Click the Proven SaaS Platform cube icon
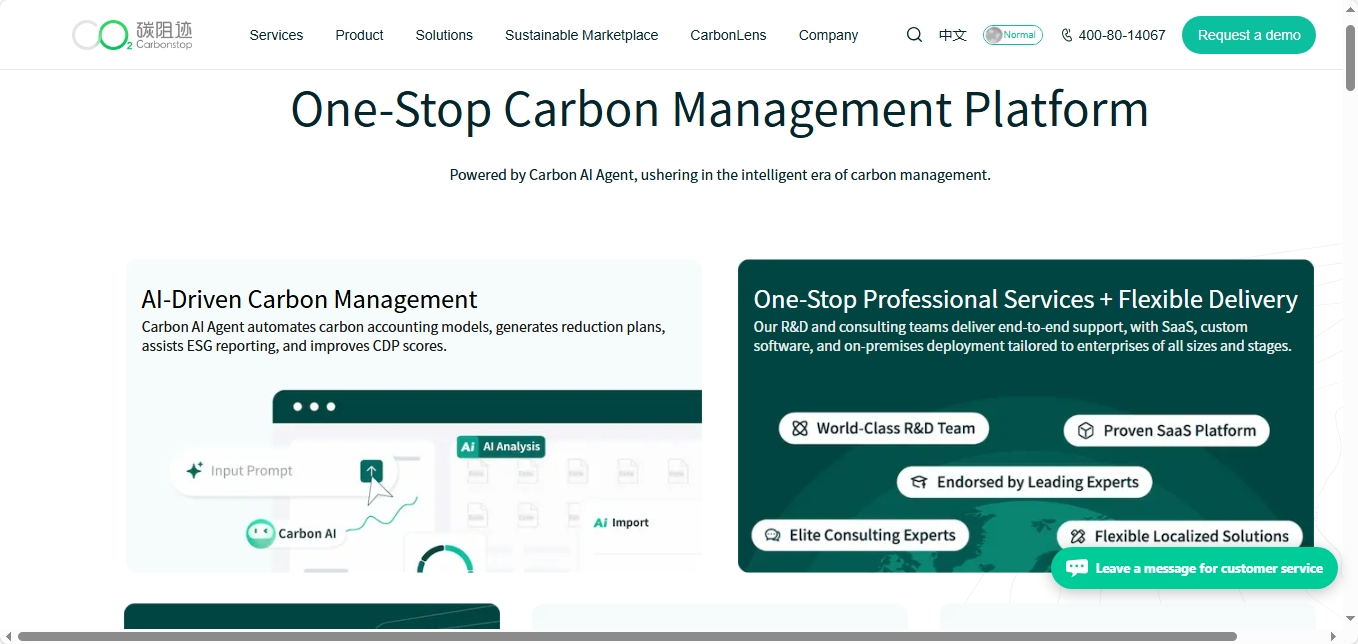The image size is (1358, 644). tap(1086, 431)
